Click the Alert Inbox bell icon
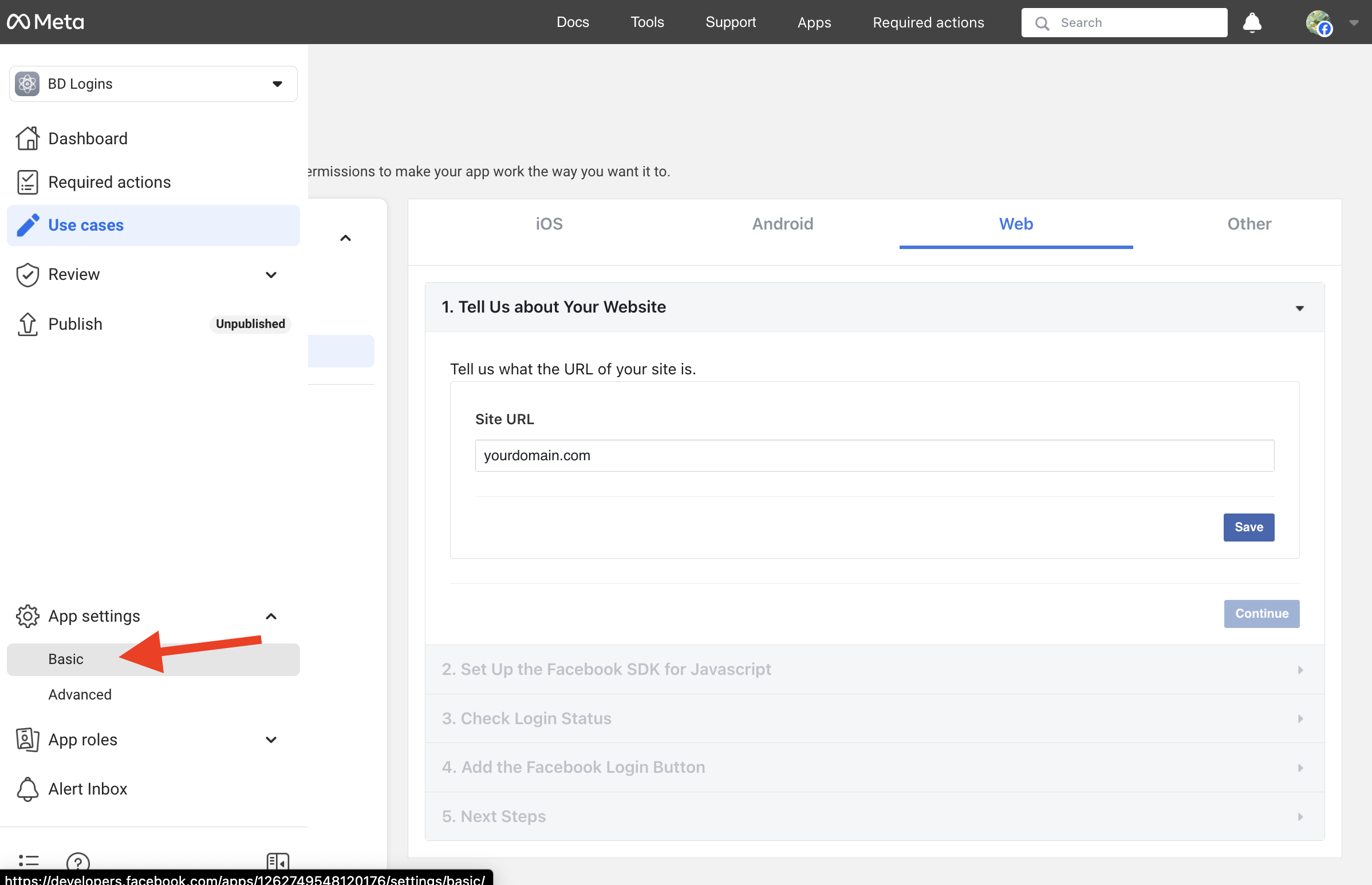The image size is (1372, 885). click(27, 789)
